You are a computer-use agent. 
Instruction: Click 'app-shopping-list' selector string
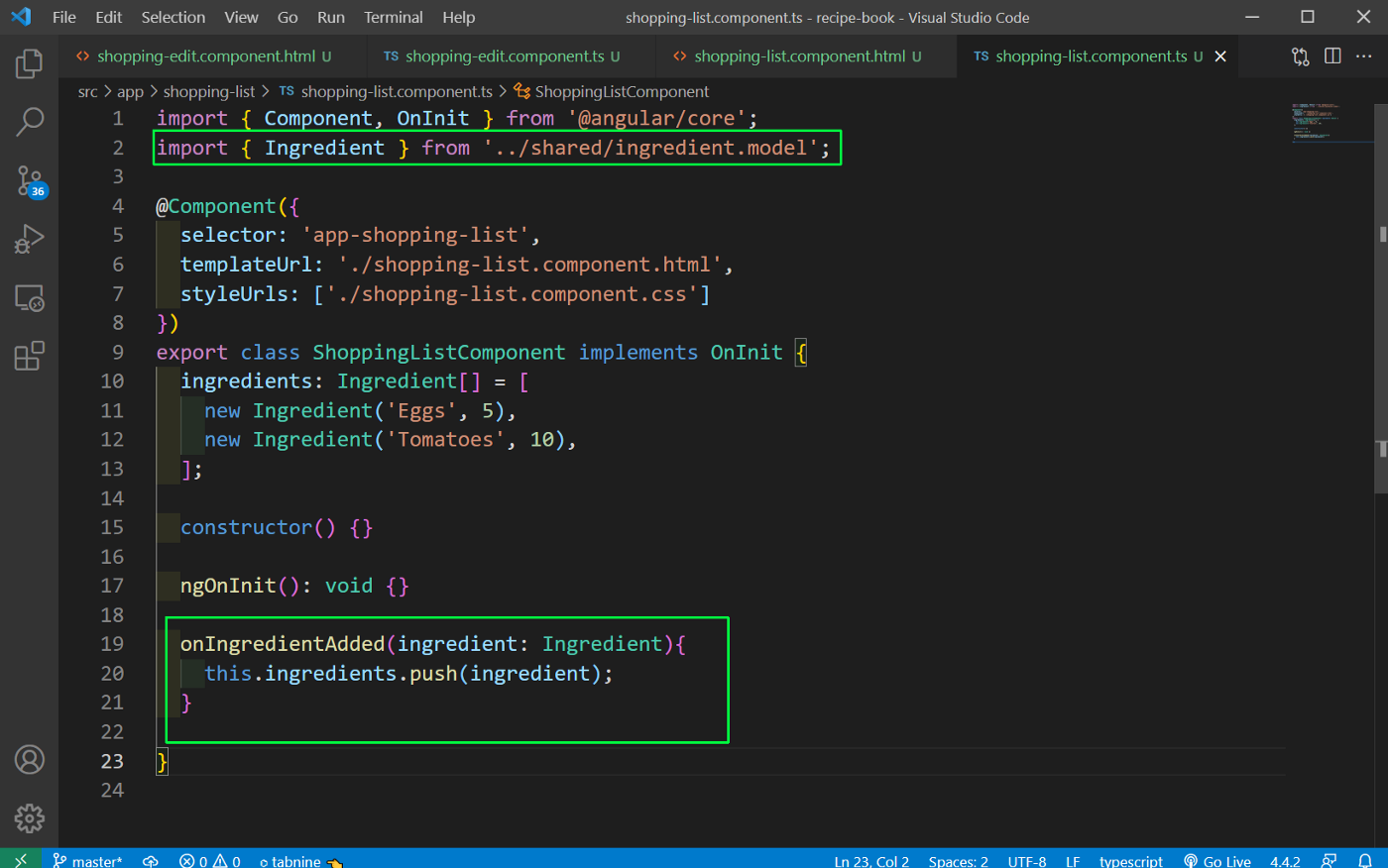415,235
